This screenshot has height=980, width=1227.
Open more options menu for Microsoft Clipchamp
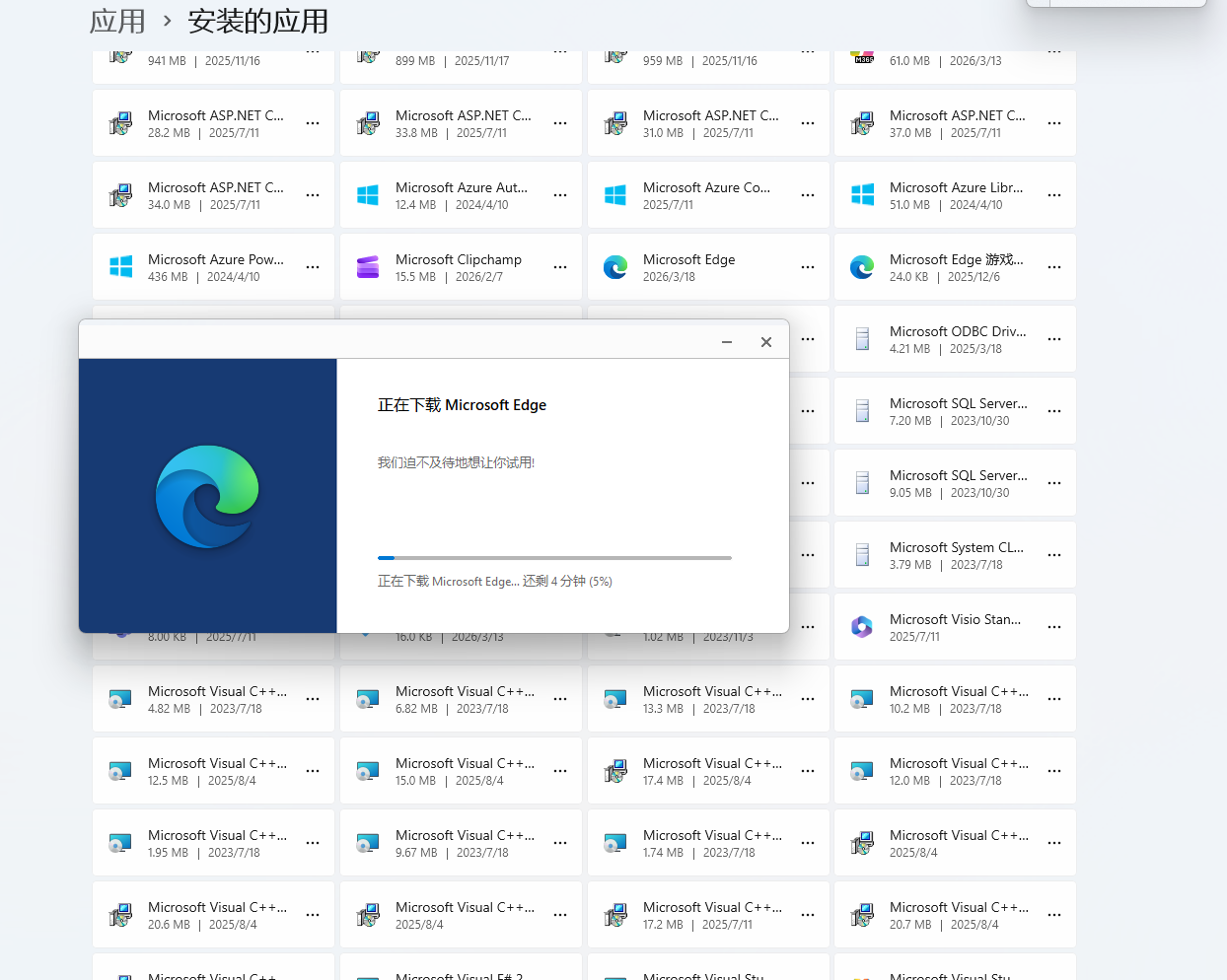560,267
